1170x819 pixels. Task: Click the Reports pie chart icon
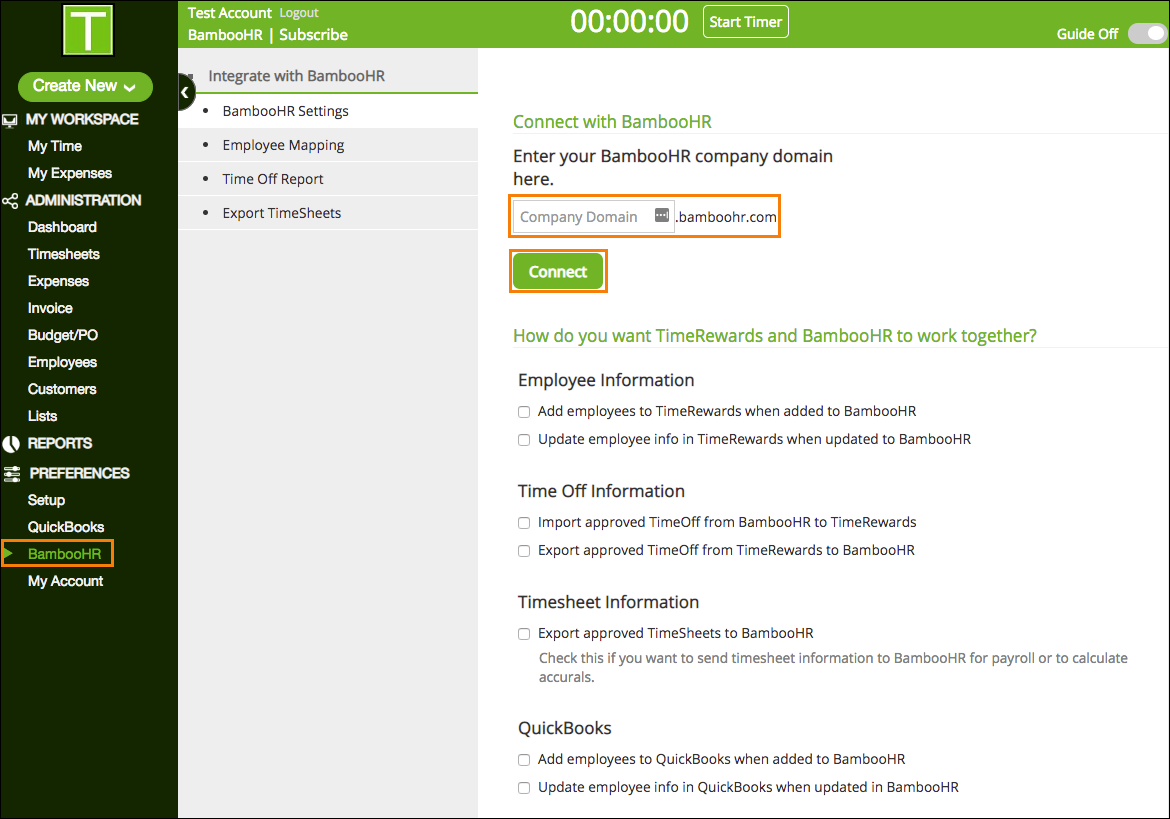pyautogui.click(x=11, y=444)
